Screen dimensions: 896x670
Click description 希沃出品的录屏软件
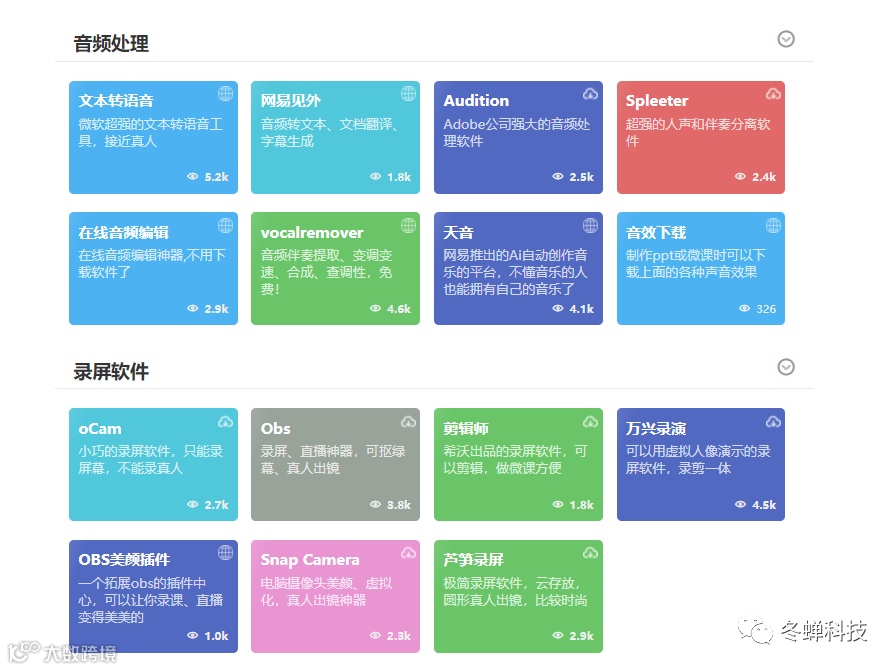click(x=515, y=460)
